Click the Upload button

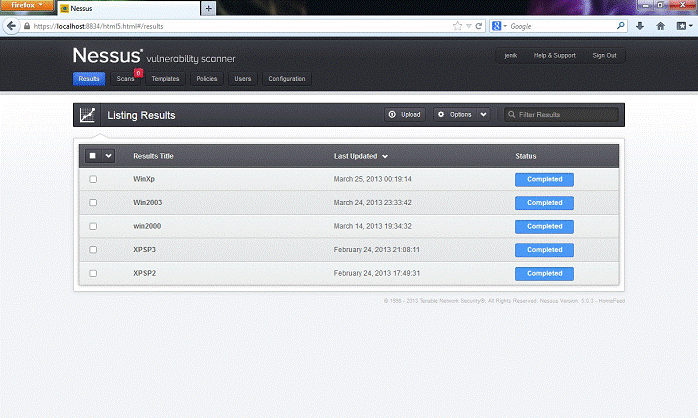(x=405, y=114)
